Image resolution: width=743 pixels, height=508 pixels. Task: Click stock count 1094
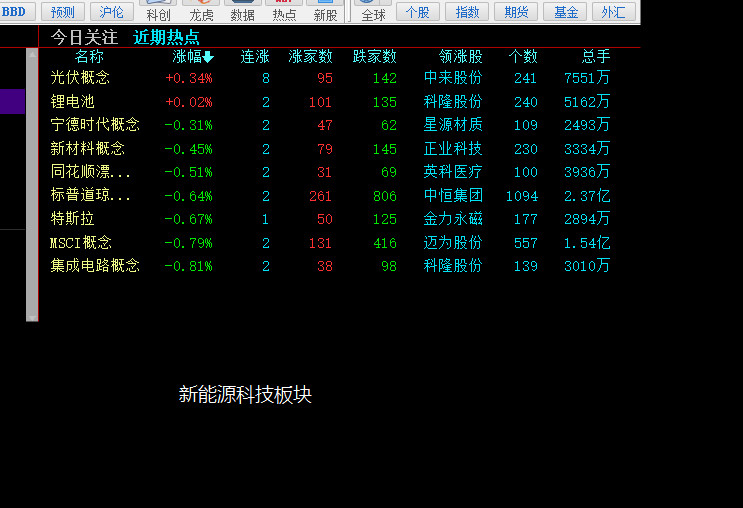[522, 196]
